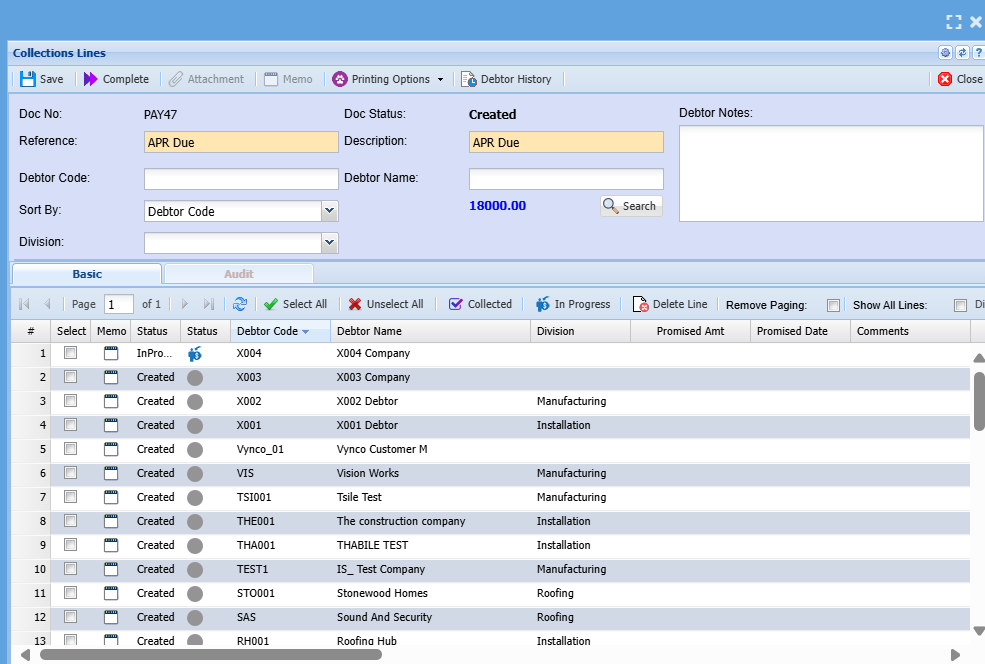This screenshot has width=985, height=664.
Task: Click into the Debtor Code input field
Action: pyautogui.click(x=241, y=179)
